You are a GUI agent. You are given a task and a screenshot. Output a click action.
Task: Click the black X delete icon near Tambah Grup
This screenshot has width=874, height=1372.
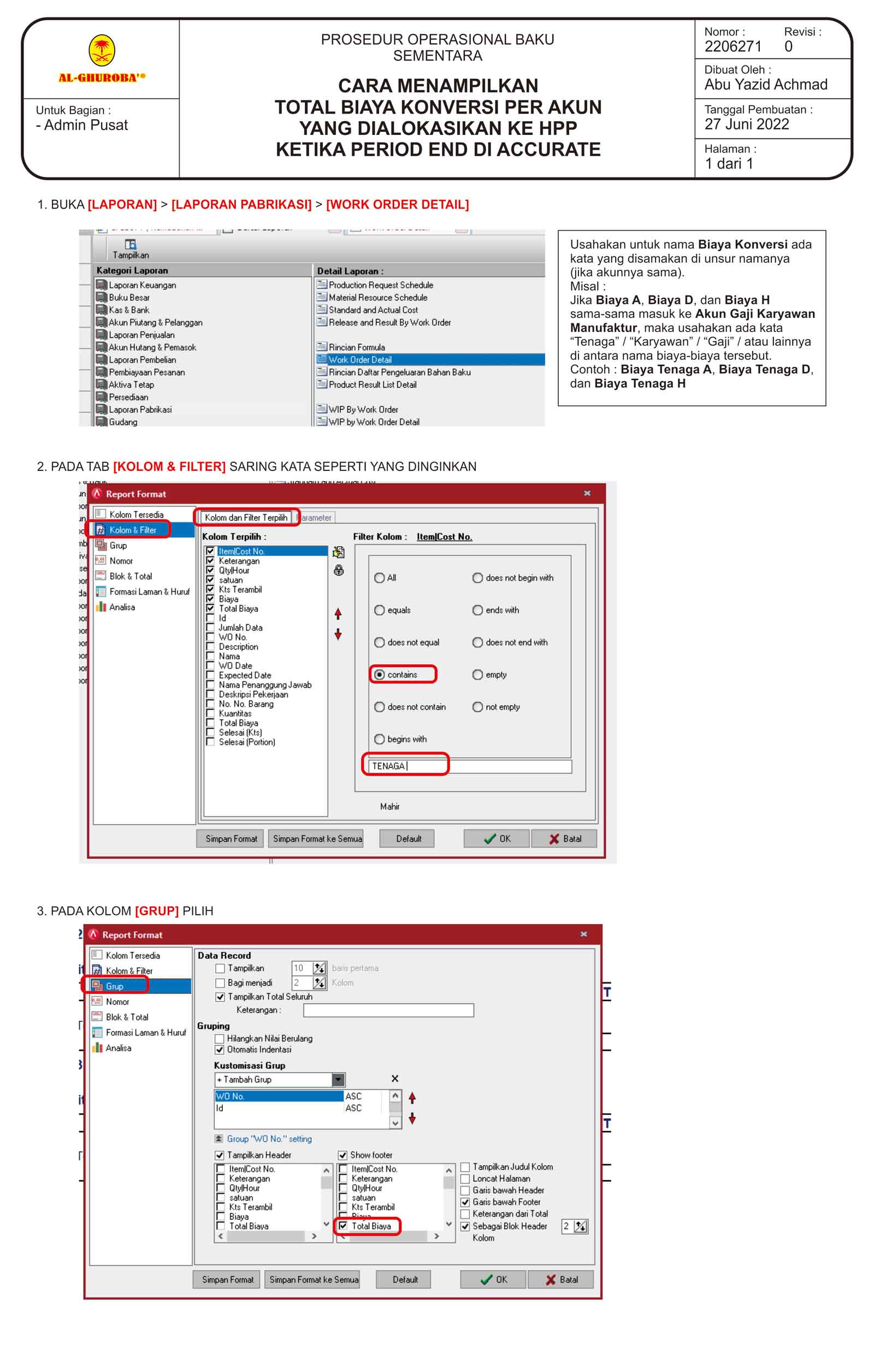pyautogui.click(x=395, y=1079)
